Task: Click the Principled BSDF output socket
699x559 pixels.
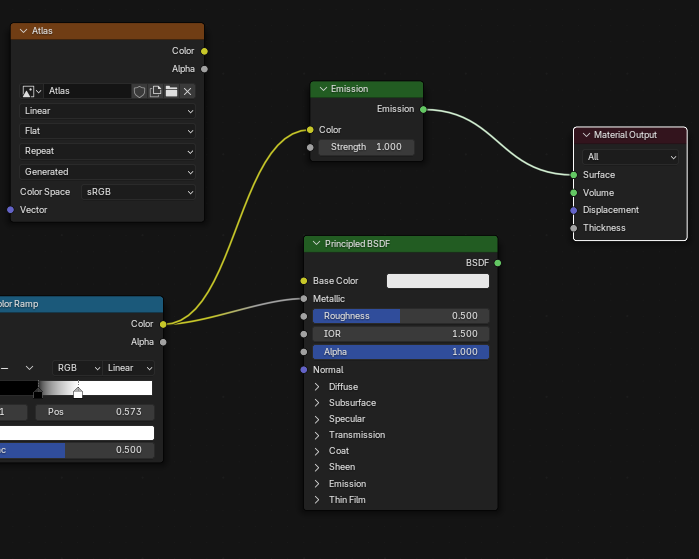Action: [497, 263]
